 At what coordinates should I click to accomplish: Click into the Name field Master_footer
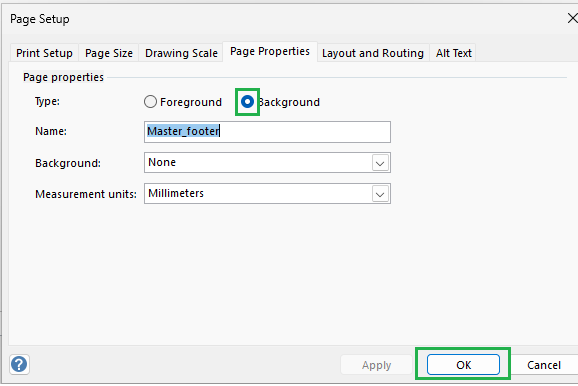click(267, 132)
